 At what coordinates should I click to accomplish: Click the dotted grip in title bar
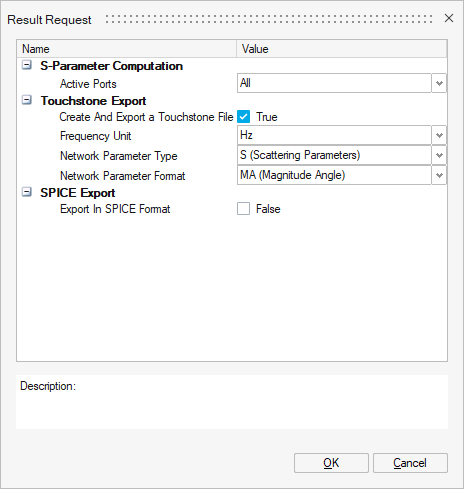tap(269, 19)
